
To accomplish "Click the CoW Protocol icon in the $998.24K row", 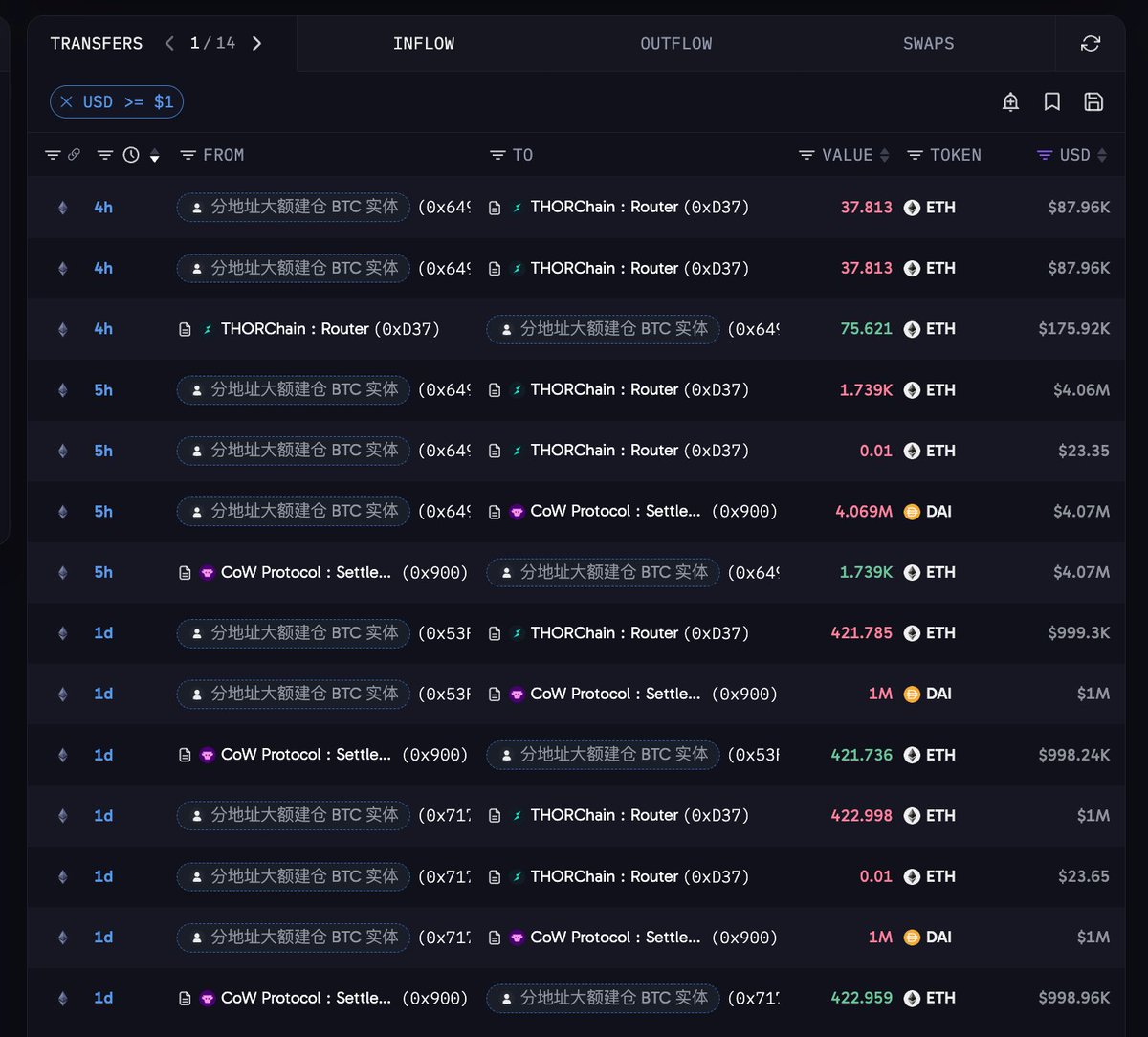I will (x=208, y=755).
